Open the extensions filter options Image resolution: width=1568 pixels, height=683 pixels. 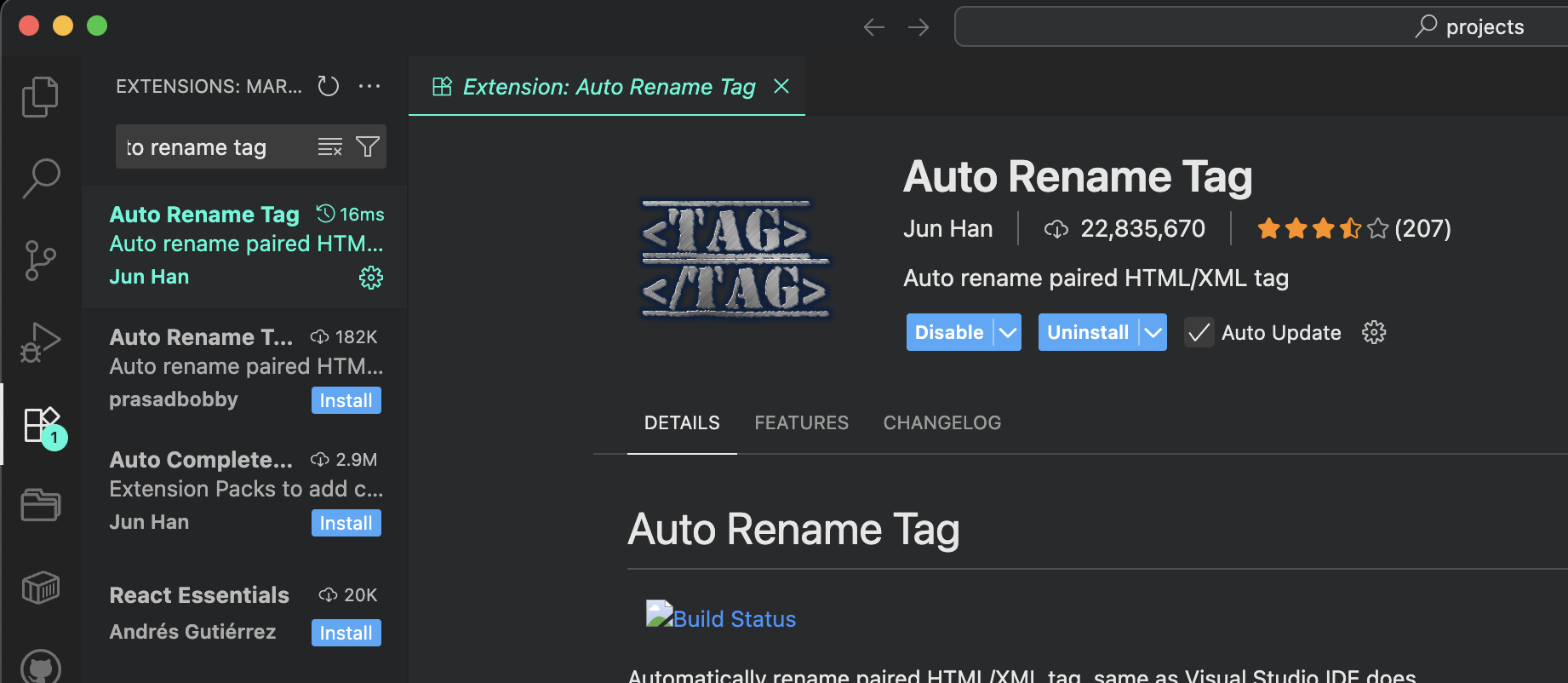click(x=368, y=147)
